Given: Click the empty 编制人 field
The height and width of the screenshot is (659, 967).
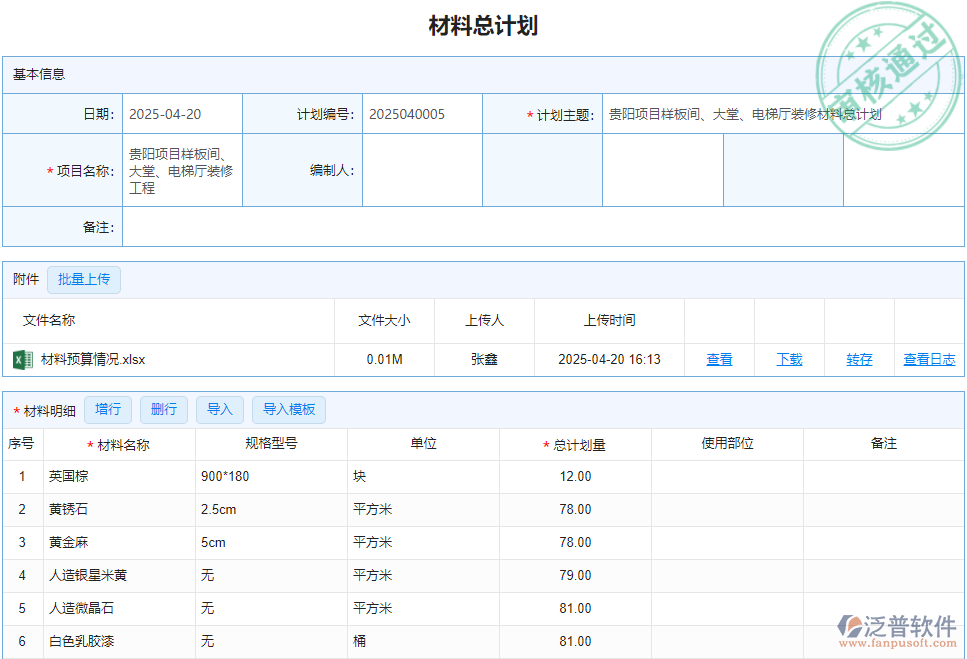Looking at the screenshot, I should [x=421, y=169].
